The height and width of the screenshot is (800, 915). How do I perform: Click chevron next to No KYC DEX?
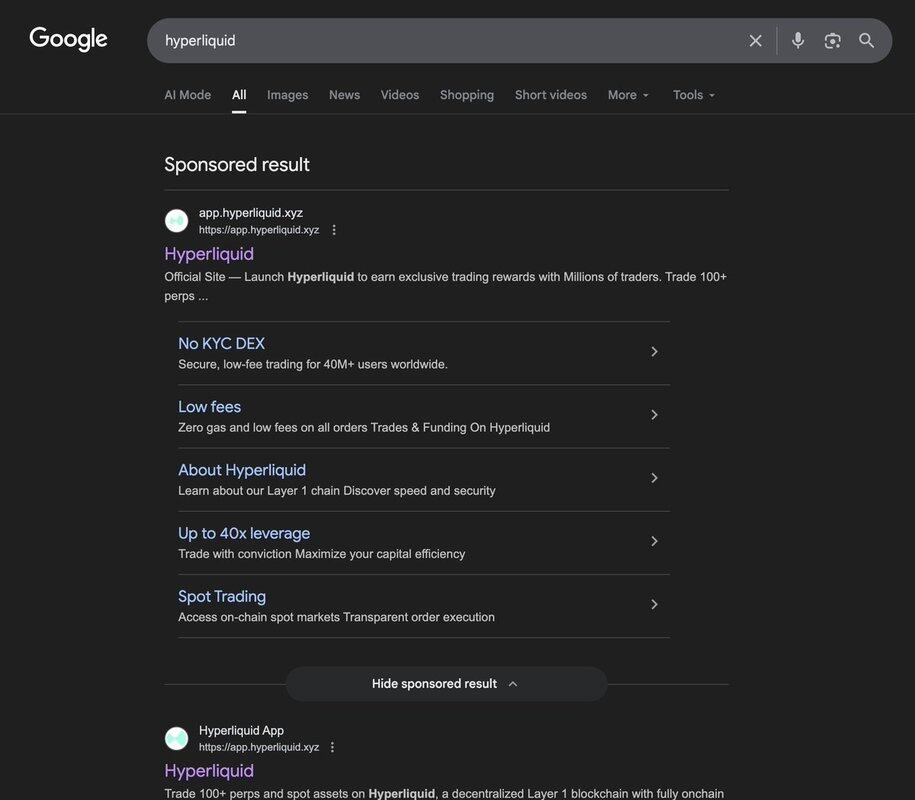pyautogui.click(x=654, y=352)
